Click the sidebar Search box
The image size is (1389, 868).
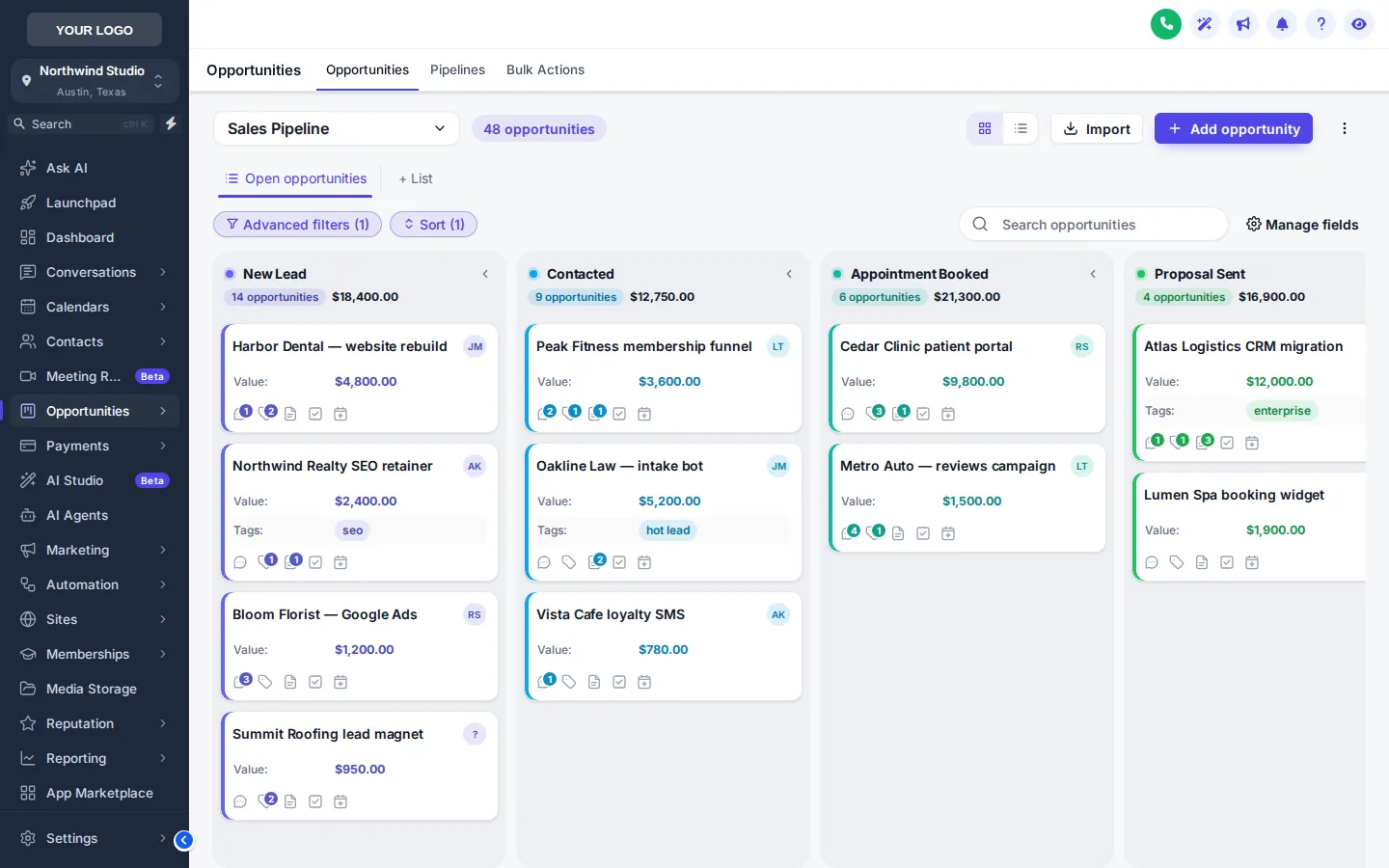point(81,123)
